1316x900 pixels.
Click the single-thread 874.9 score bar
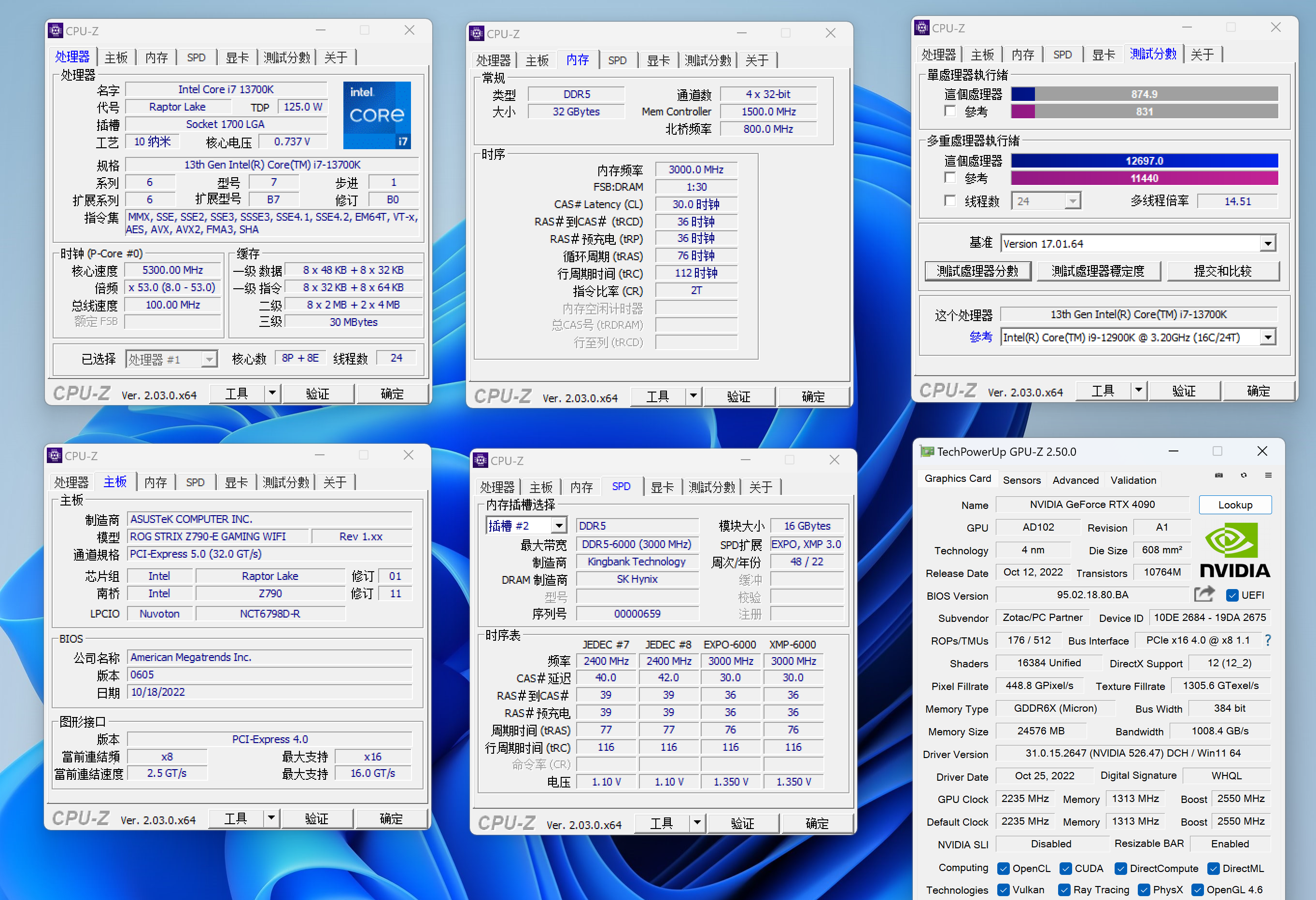point(1145,94)
